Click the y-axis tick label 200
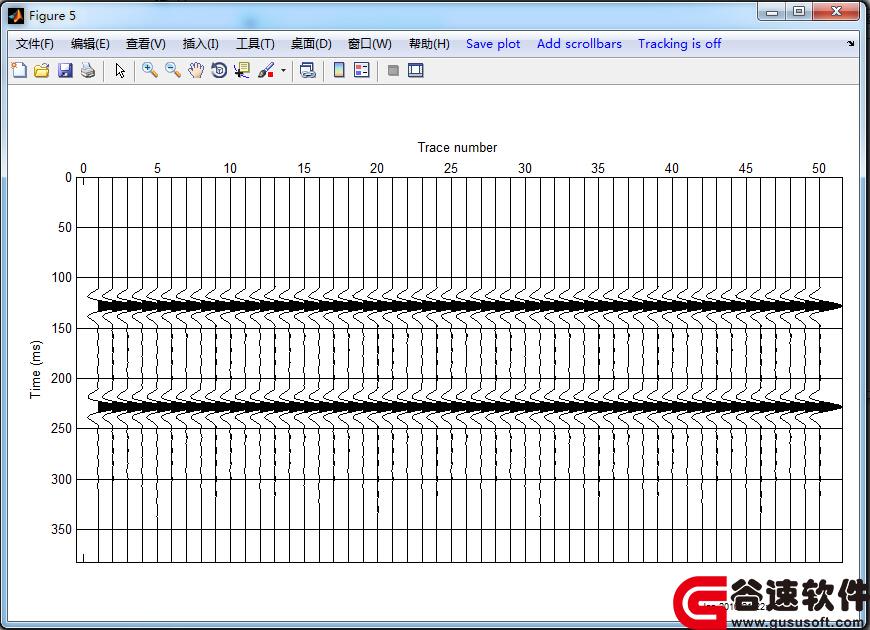The height and width of the screenshot is (630, 870). click(x=62, y=378)
